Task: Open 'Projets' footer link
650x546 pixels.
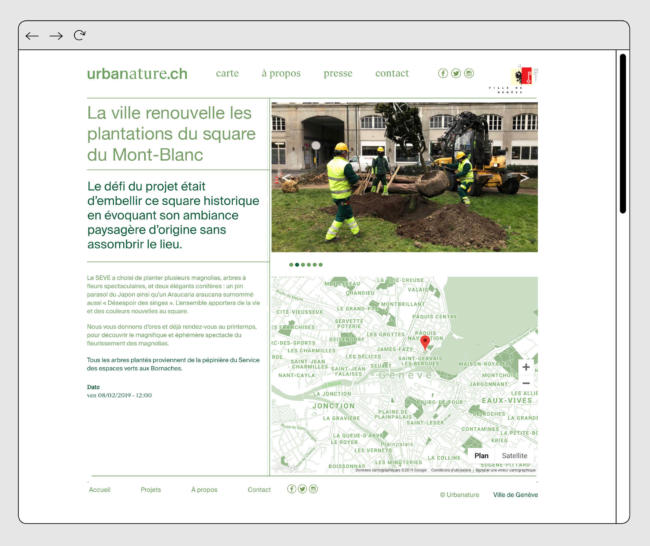Action: coord(150,490)
